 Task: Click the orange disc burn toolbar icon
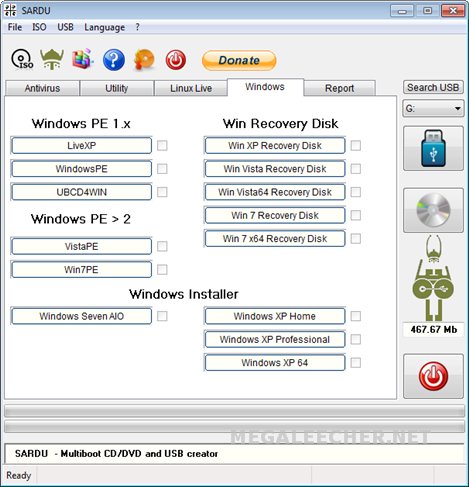pos(144,60)
